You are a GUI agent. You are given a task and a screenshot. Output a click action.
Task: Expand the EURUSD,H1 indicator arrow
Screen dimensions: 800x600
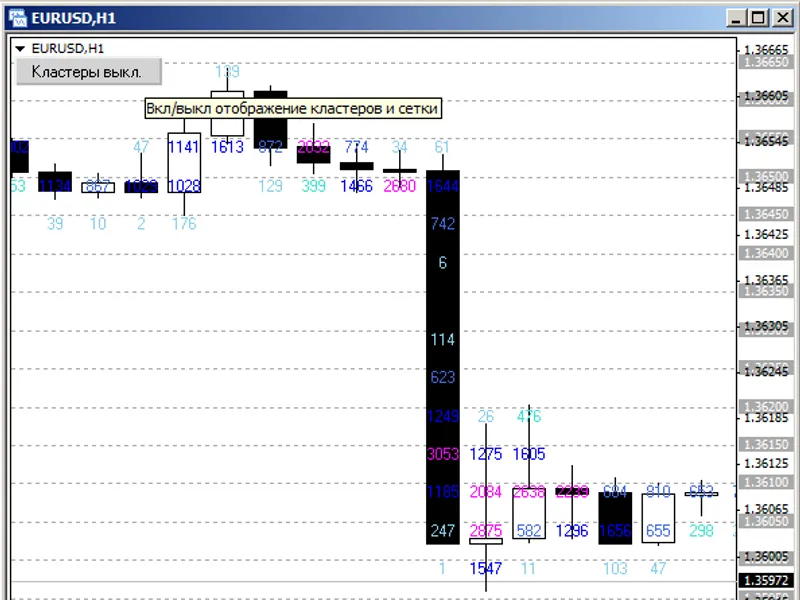point(20,49)
